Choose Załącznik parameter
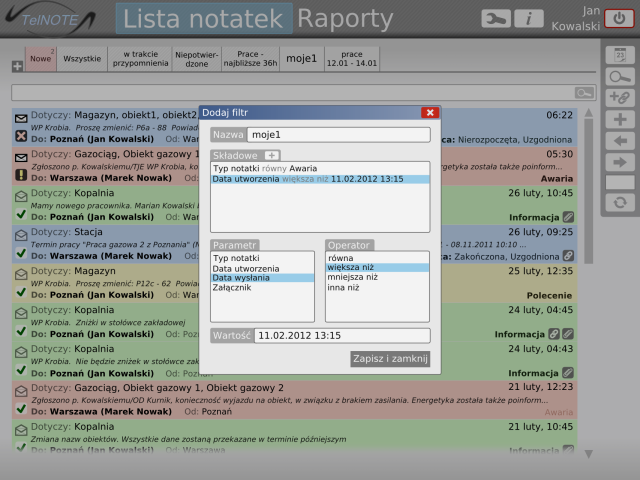 [x=262, y=288]
